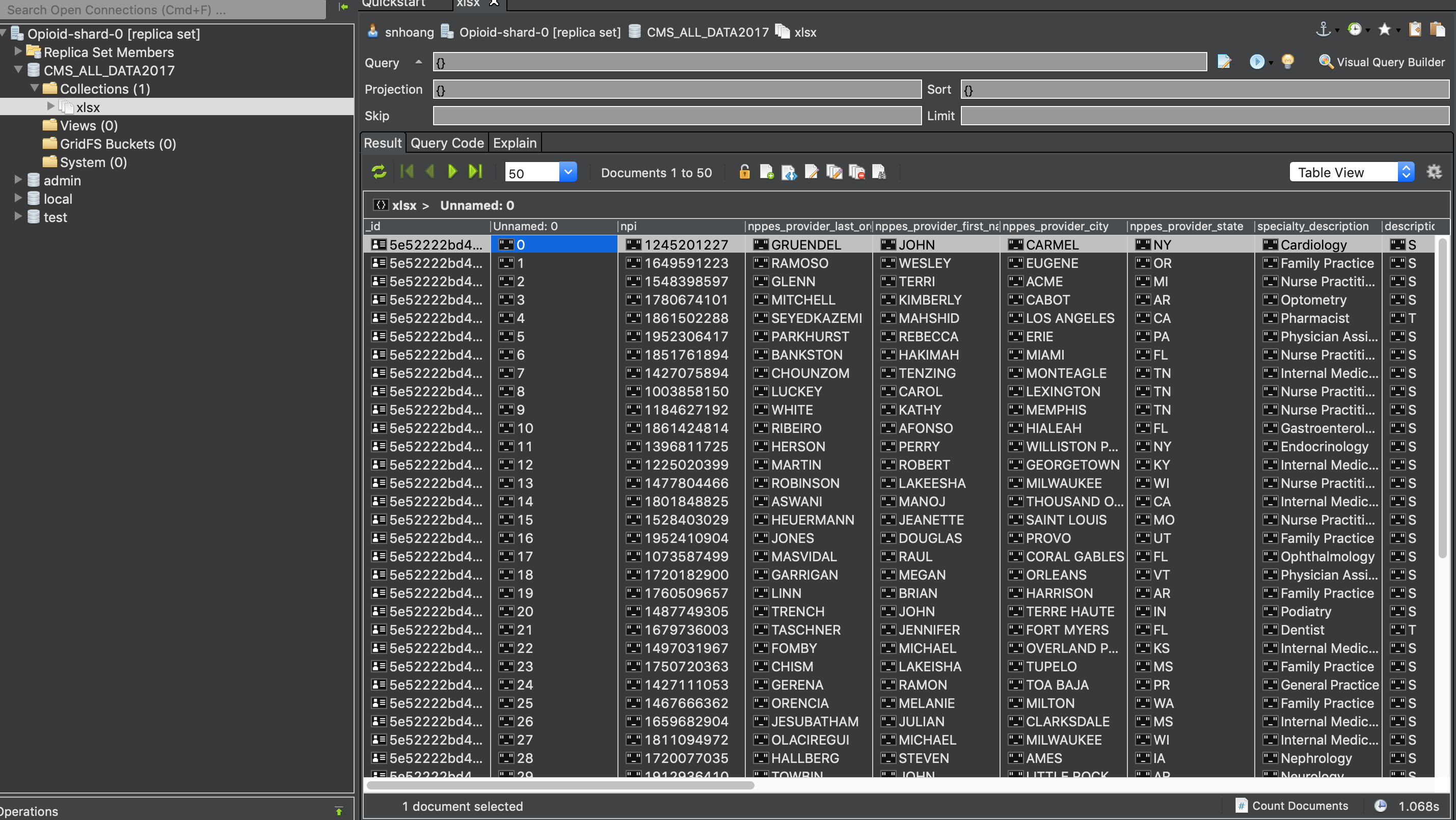Open the Visual Query Builder
This screenshot has height=820, width=1456.
pos(1382,62)
